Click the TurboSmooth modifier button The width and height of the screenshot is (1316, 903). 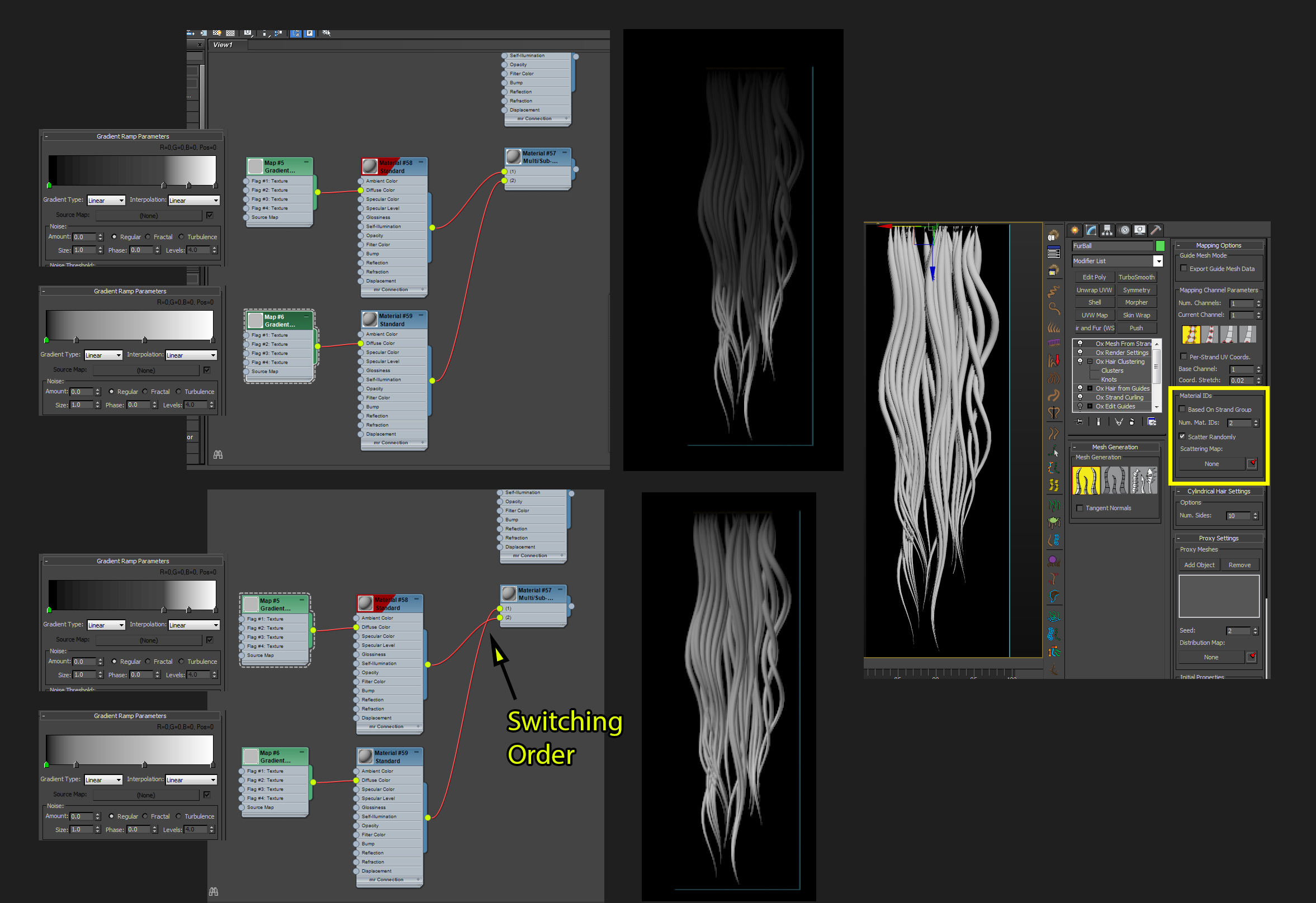click(x=1136, y=277)
